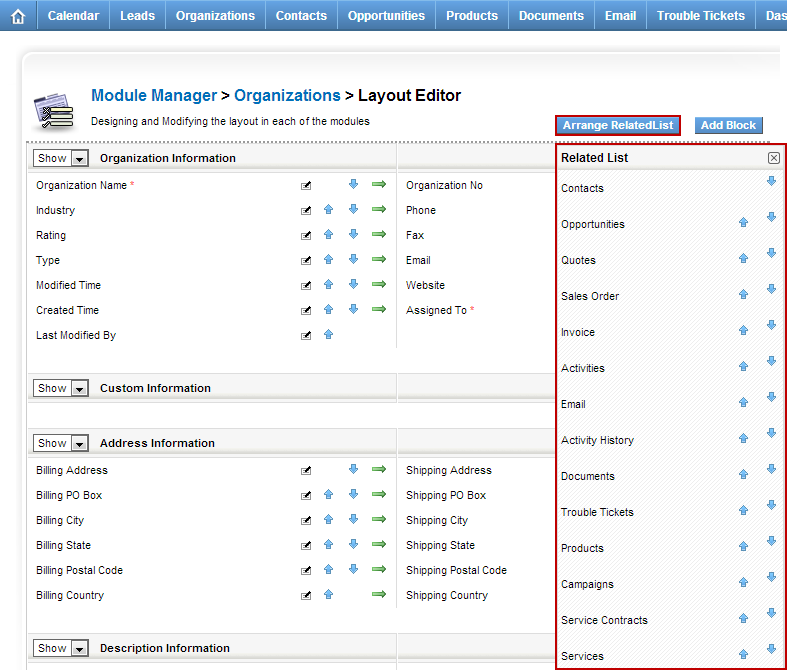Move Documents up in Related List
The image size is (787, 670).
(x=743, y=474)
